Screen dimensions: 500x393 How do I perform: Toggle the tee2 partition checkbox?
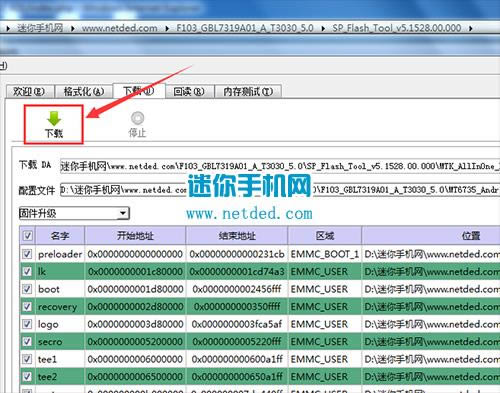27,377
